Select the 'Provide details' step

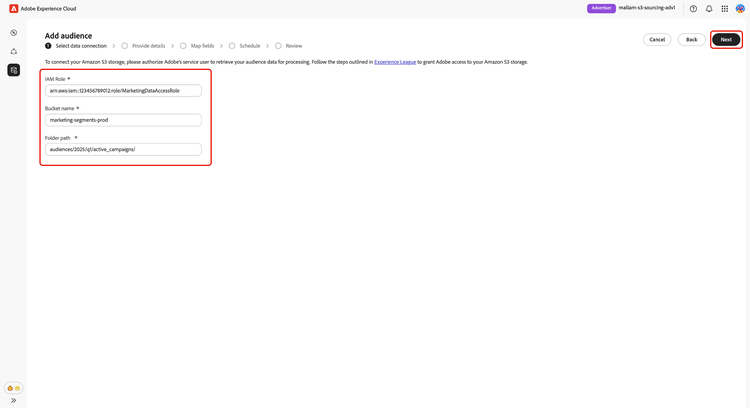coord(143,46)
